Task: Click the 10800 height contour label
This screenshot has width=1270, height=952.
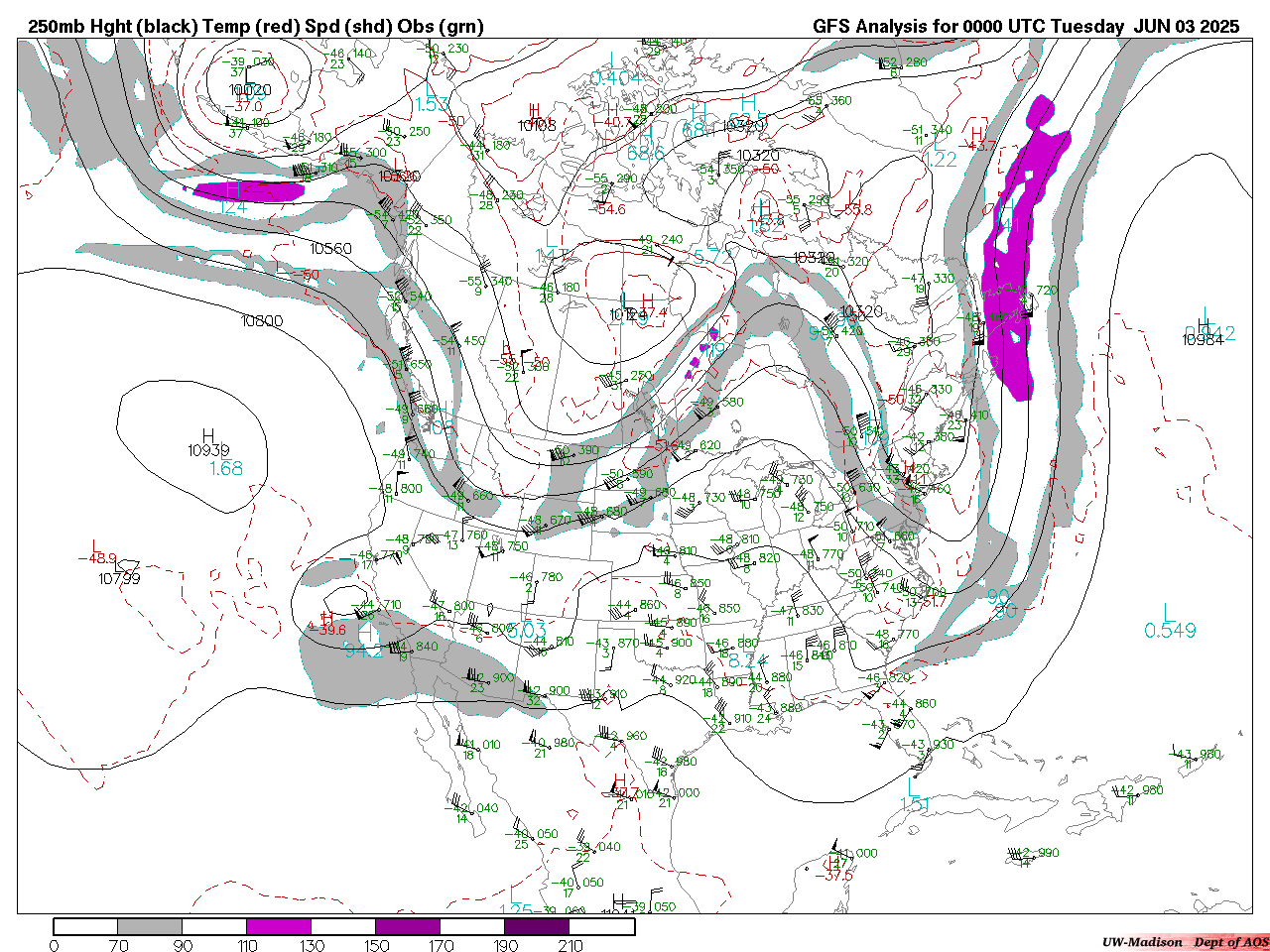Action: pos(262,321)
